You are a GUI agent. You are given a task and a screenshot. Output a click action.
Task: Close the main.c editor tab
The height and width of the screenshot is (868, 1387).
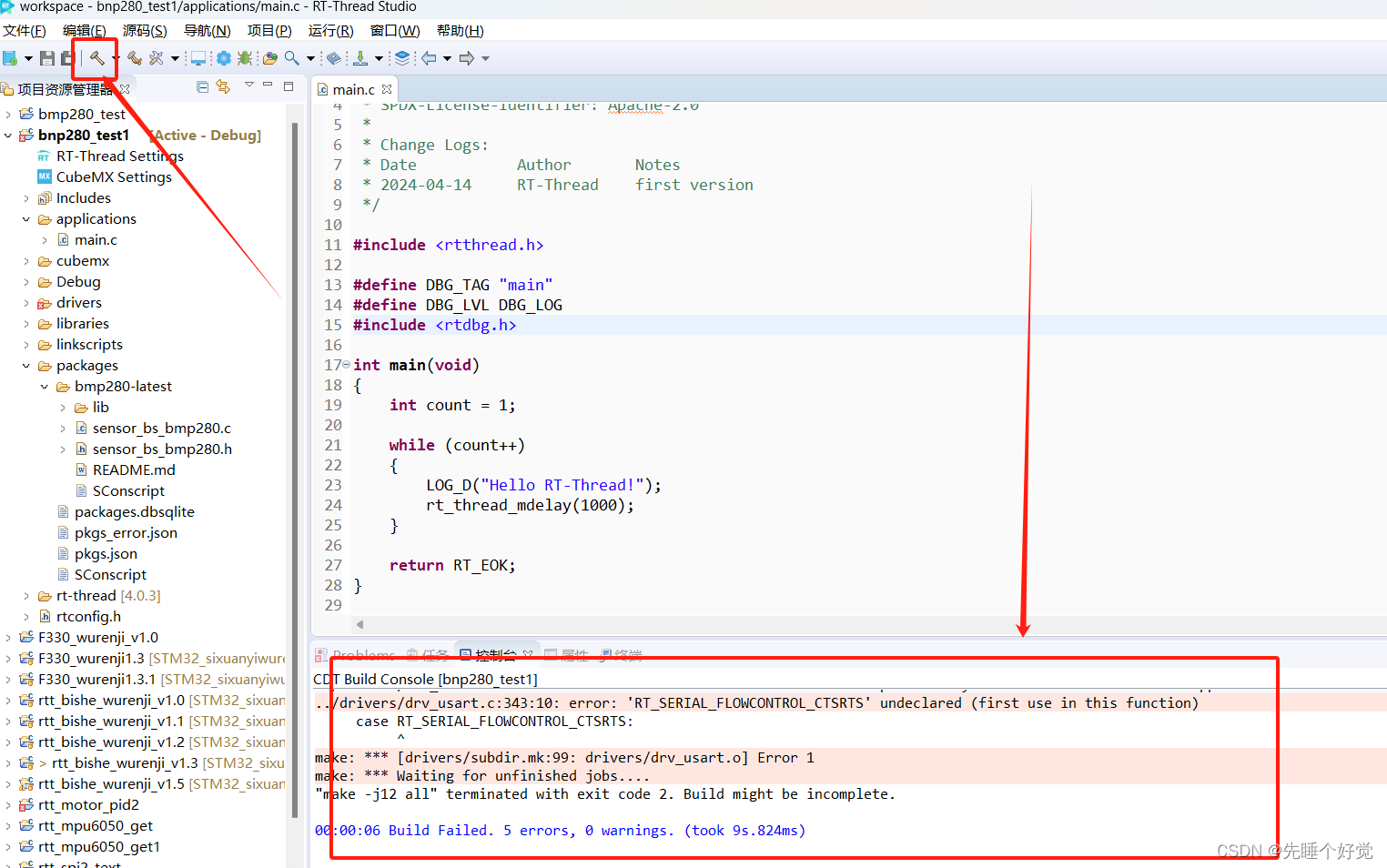click(387, 89)
